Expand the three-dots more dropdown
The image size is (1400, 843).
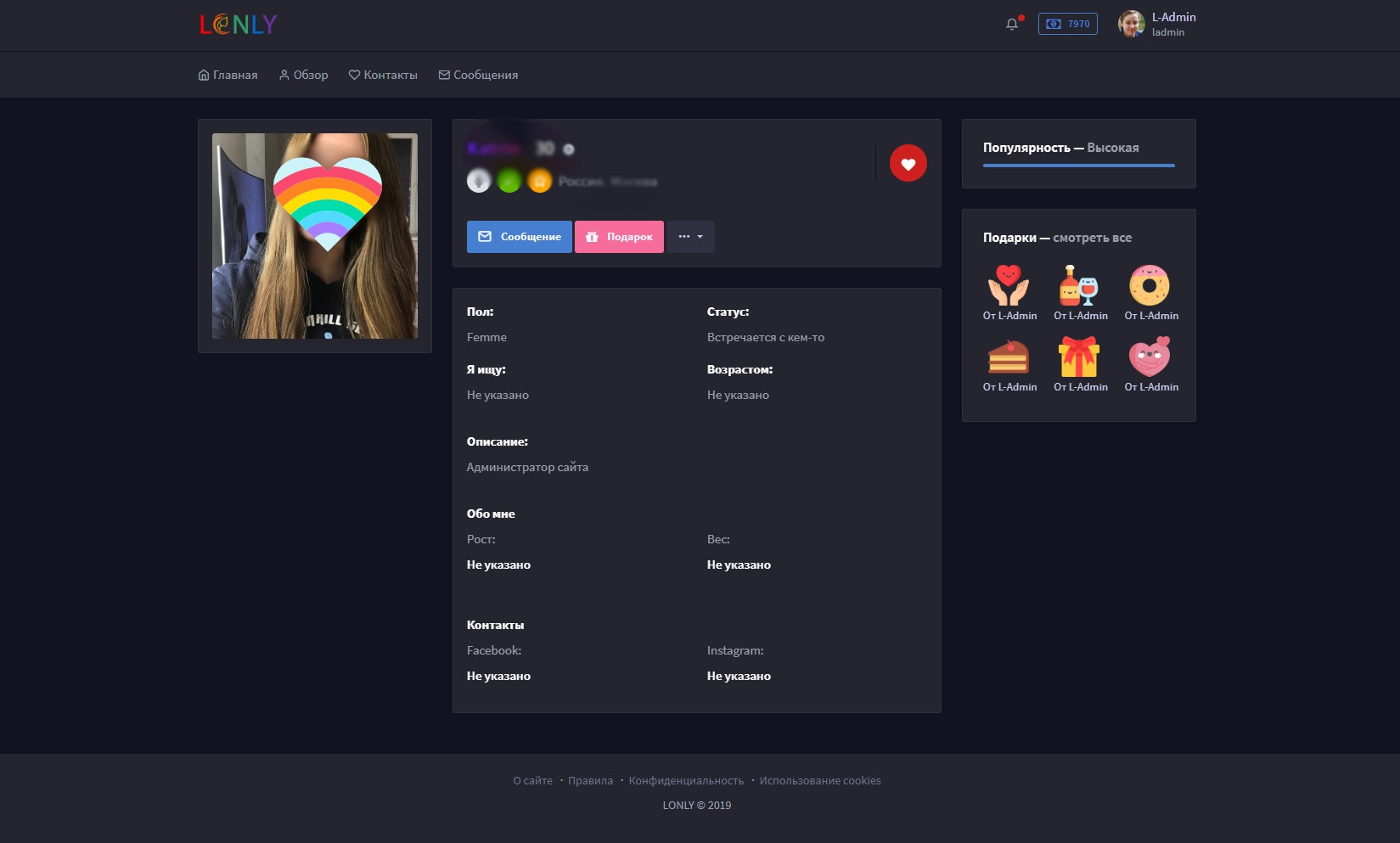(x=690, y=237)
